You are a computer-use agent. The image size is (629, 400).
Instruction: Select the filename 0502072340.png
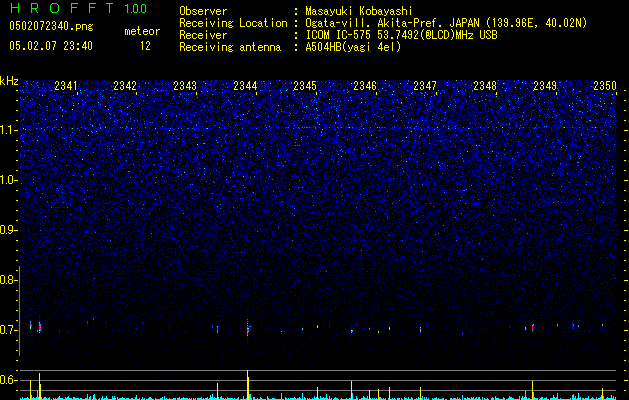[51, 26]
